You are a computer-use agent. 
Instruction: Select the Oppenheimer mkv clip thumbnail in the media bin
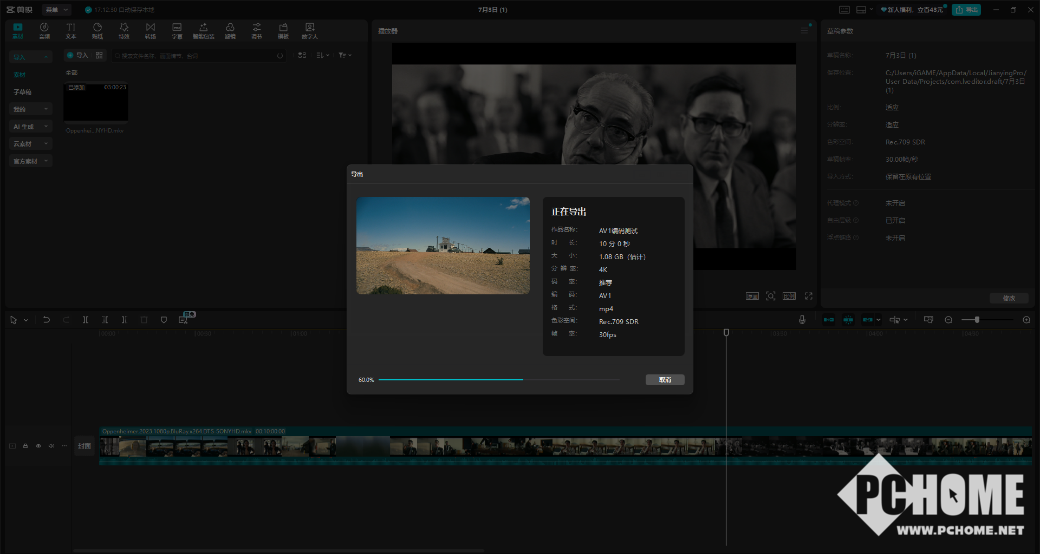pos(96,102)
